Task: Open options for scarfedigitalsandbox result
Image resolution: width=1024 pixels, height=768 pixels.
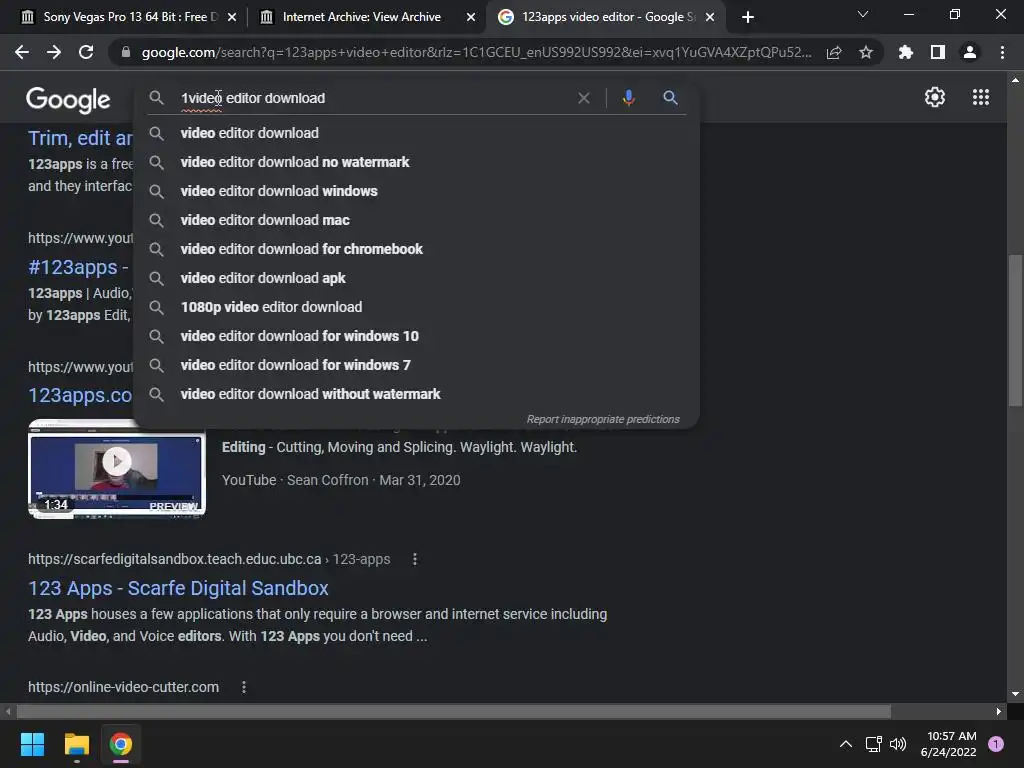Action: pos(415,559)
